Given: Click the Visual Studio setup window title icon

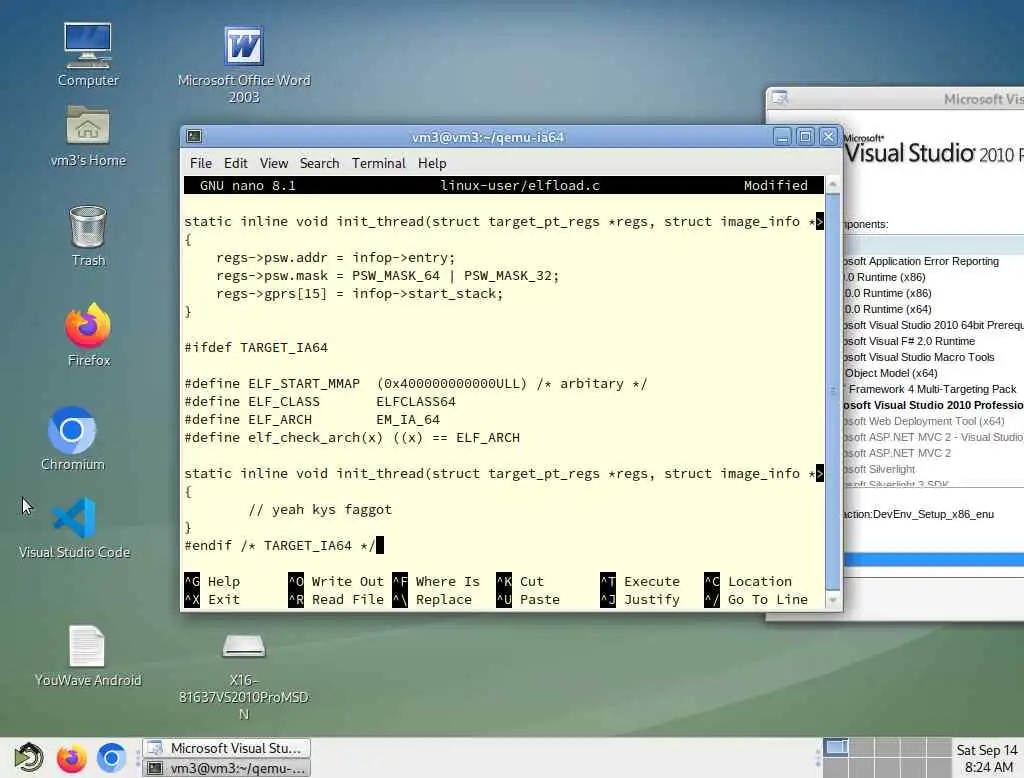Looking at the screenshot, I should [780, 98].
